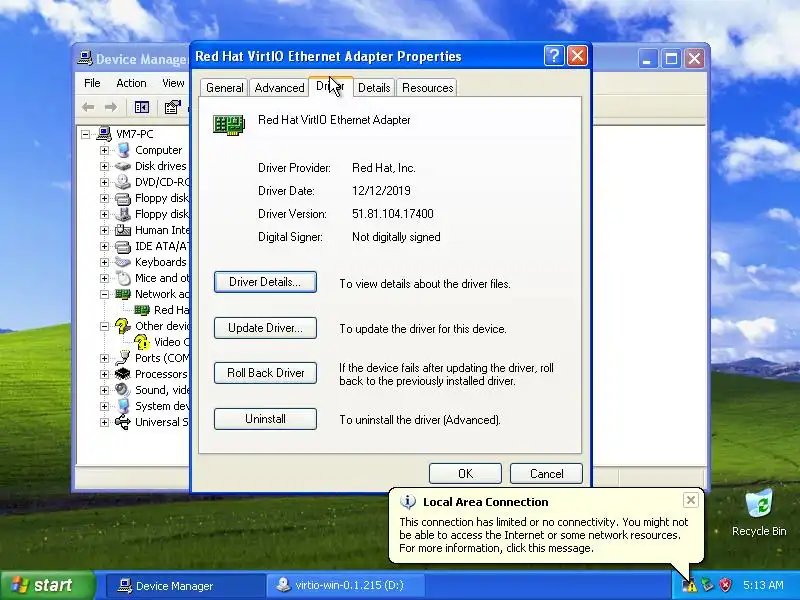Click the Safely Remove Hardware tray icon

(x=707, y=585)
